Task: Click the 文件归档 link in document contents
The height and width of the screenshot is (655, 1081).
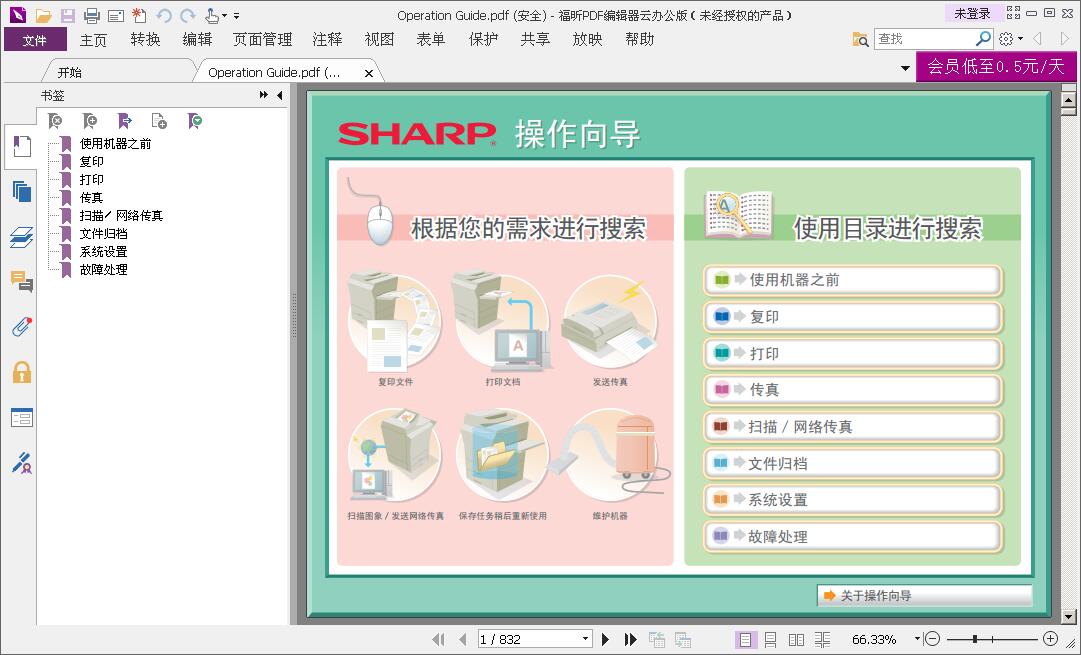Action: pos(852,463)
